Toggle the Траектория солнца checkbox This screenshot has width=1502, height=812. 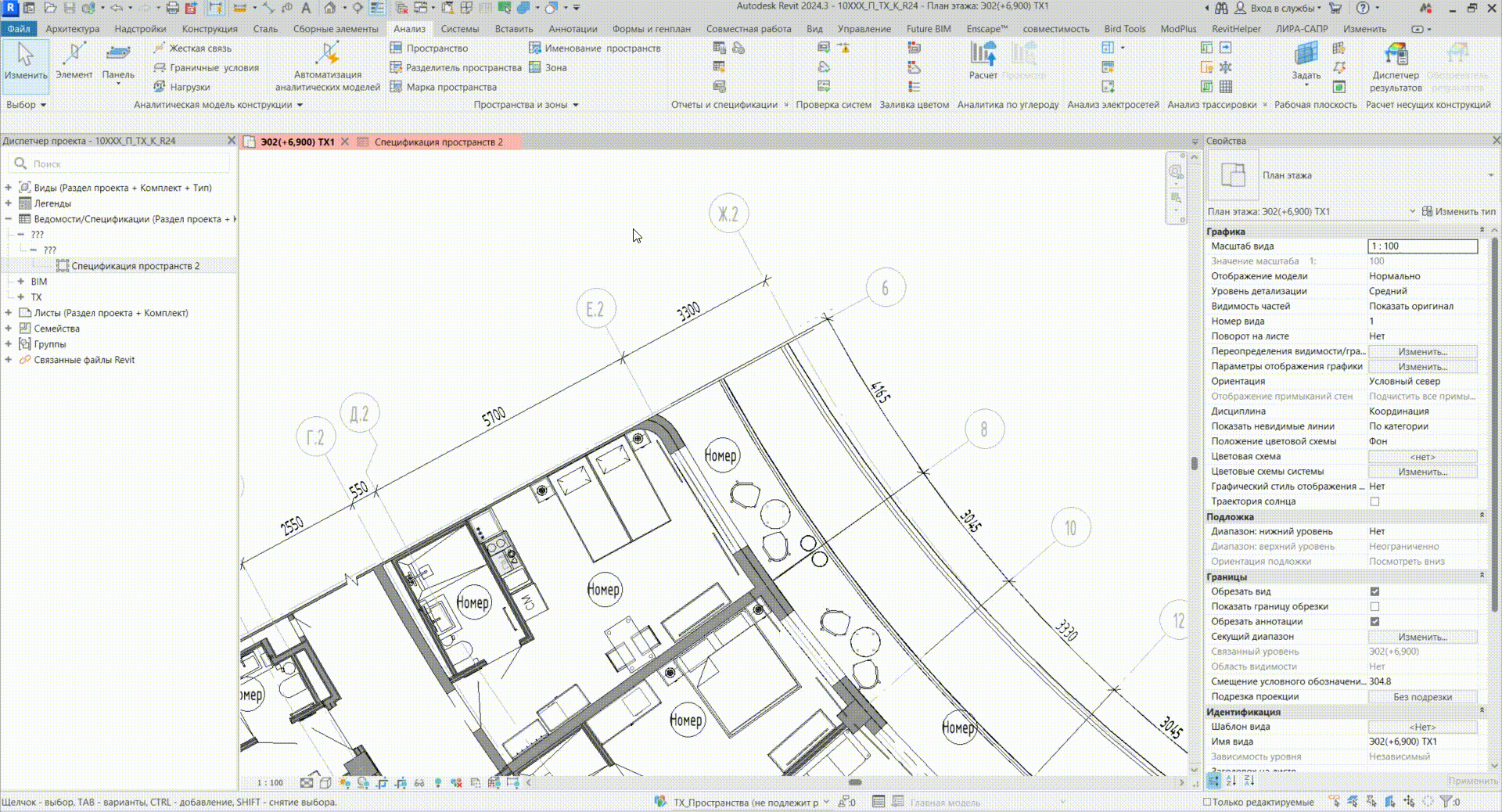1374,501
